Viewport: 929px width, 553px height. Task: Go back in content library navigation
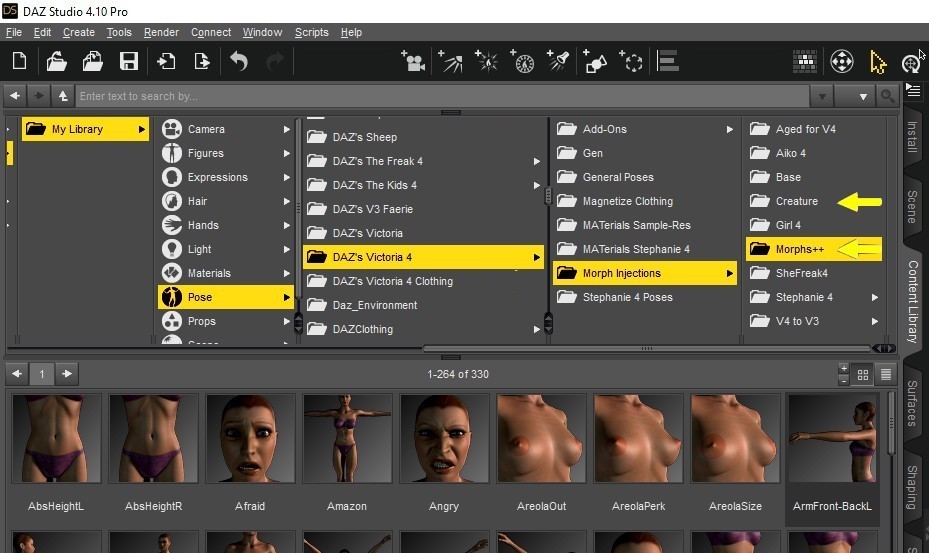click(15, 95)
